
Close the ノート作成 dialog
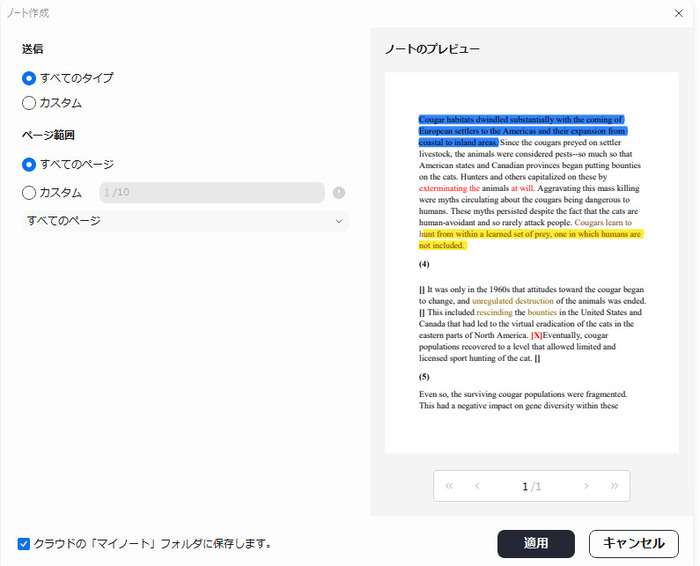pos(680,13)
